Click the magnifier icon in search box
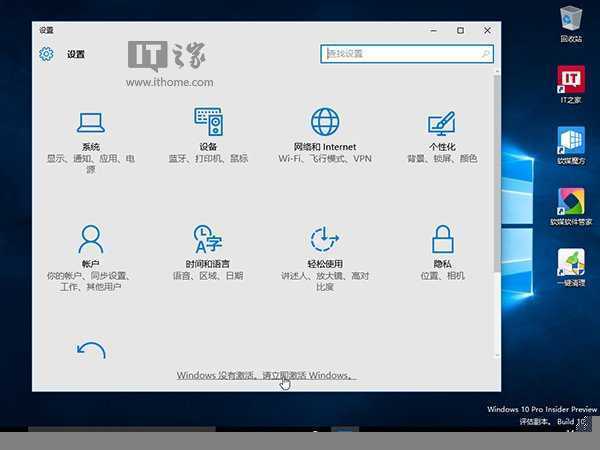 485,54
